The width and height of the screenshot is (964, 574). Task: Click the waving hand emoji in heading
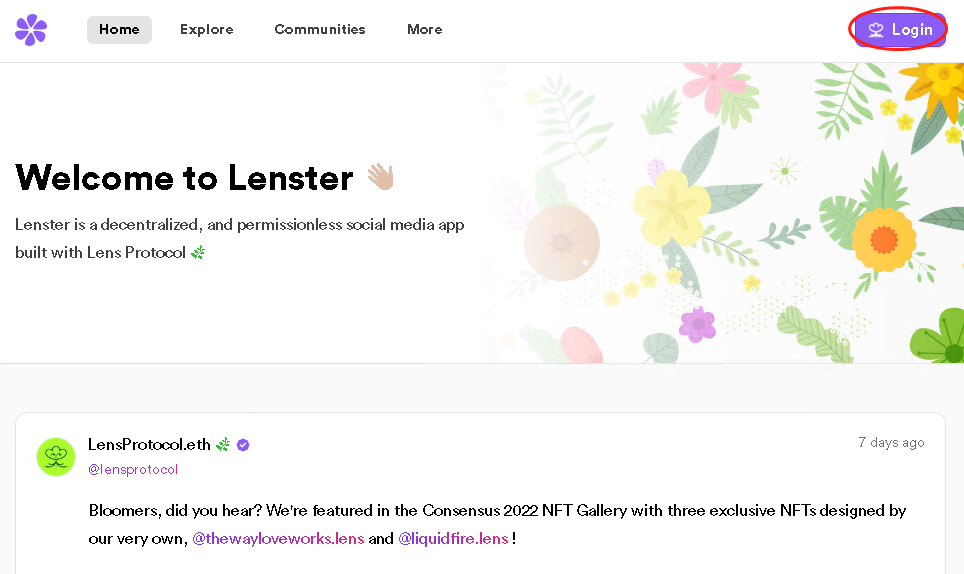381,178
